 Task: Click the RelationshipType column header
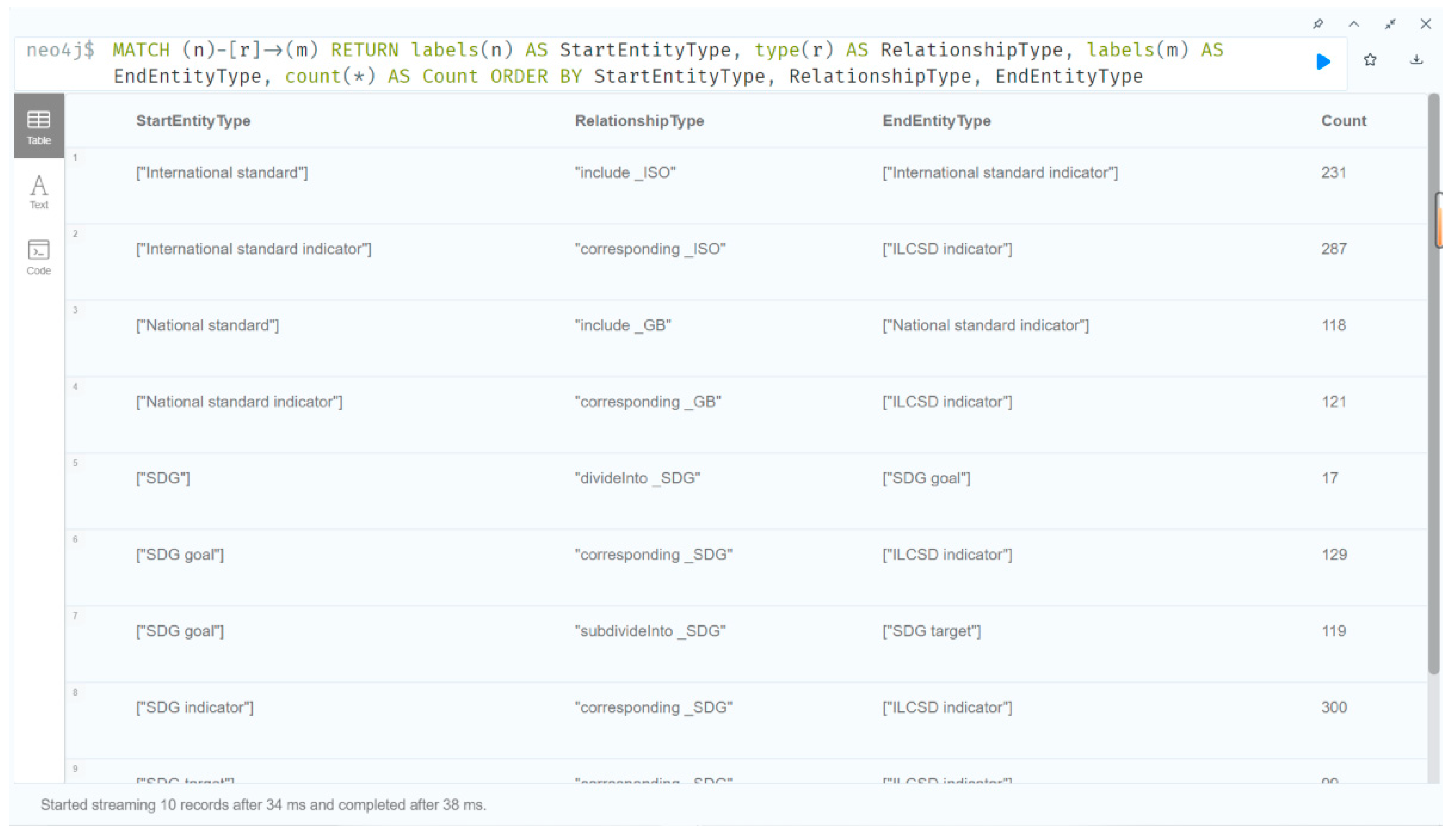pos(639,121)
